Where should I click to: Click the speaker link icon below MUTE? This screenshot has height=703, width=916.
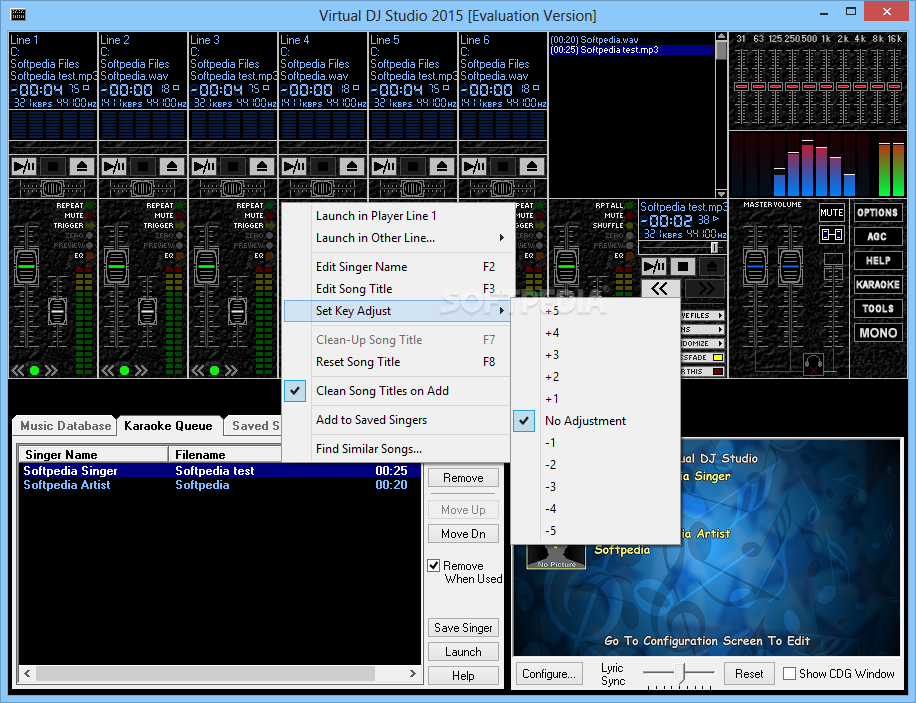click(x=831, y=235)
